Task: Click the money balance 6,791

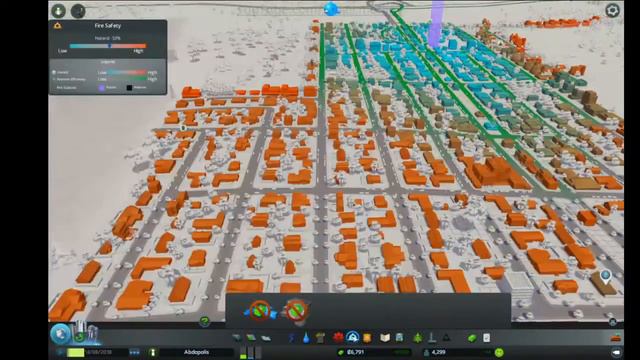Action: 356,352
